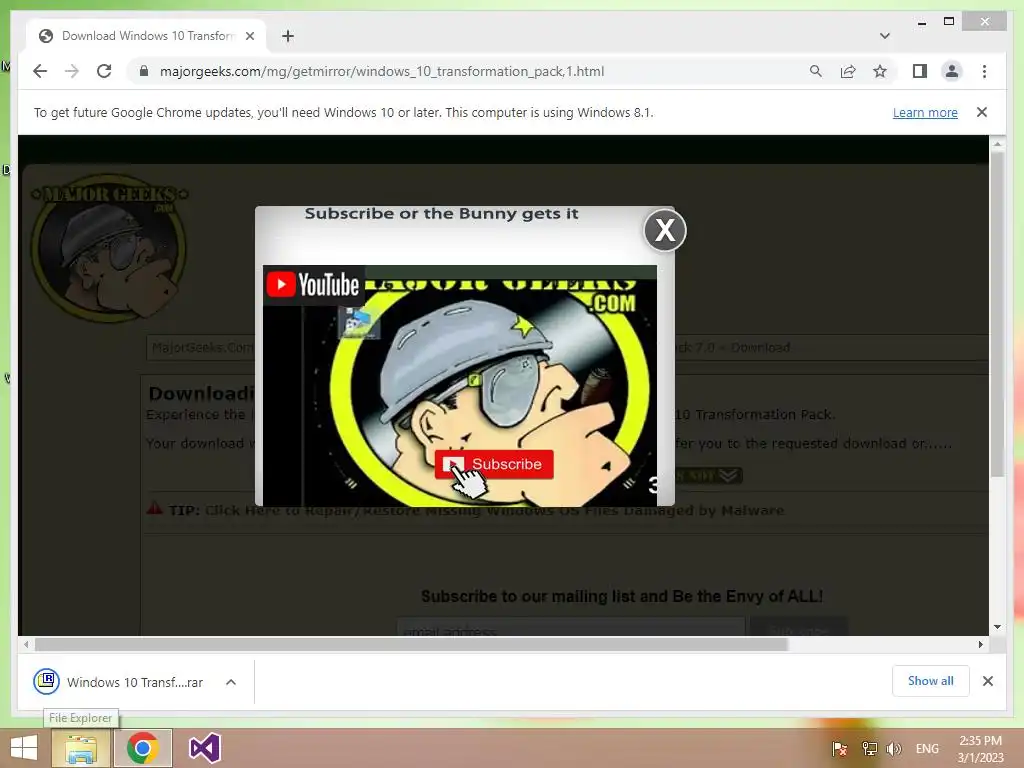Click the horizontal scrollbar thumb

411,645
